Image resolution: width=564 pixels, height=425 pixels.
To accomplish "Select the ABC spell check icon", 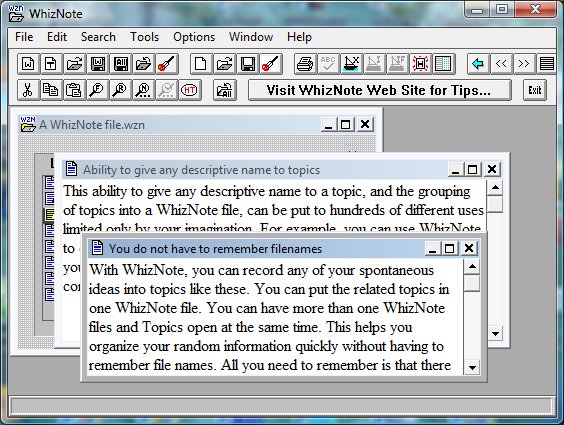I will [x=328, y=64].
